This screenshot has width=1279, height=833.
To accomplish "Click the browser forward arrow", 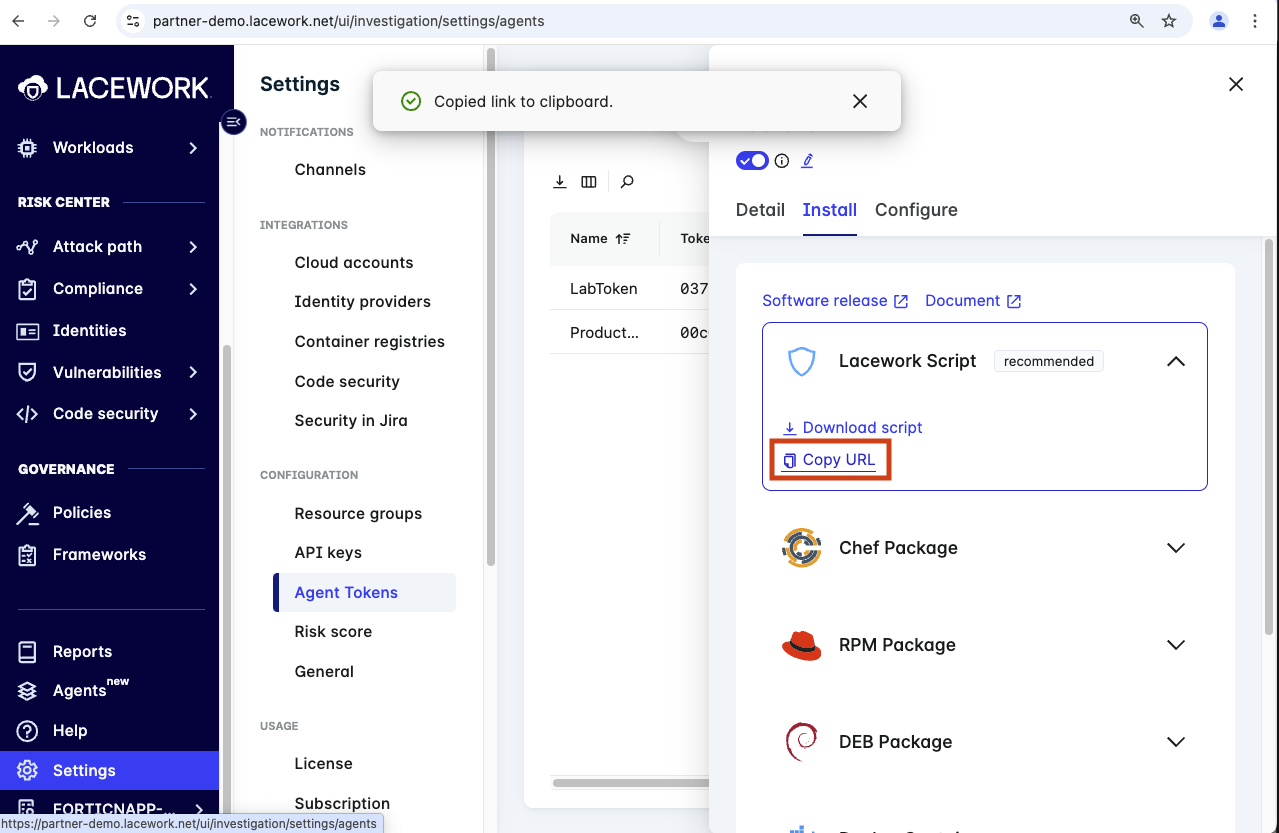I will pyautogui.click(x=54, y=20).
